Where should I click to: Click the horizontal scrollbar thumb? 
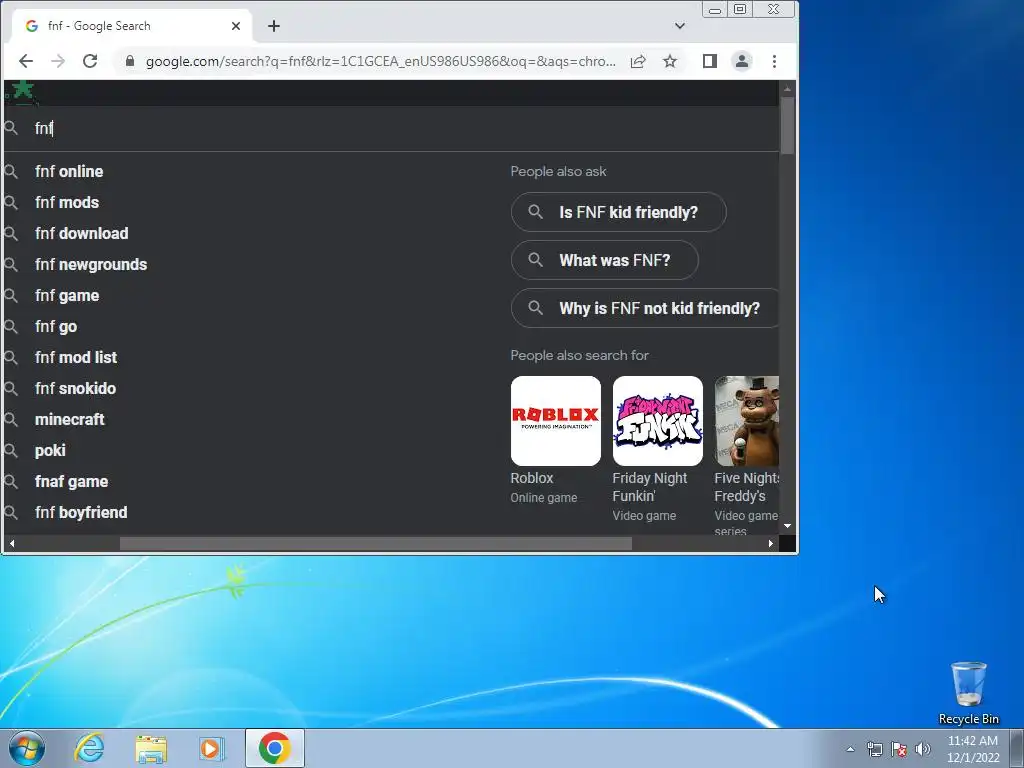376,543
